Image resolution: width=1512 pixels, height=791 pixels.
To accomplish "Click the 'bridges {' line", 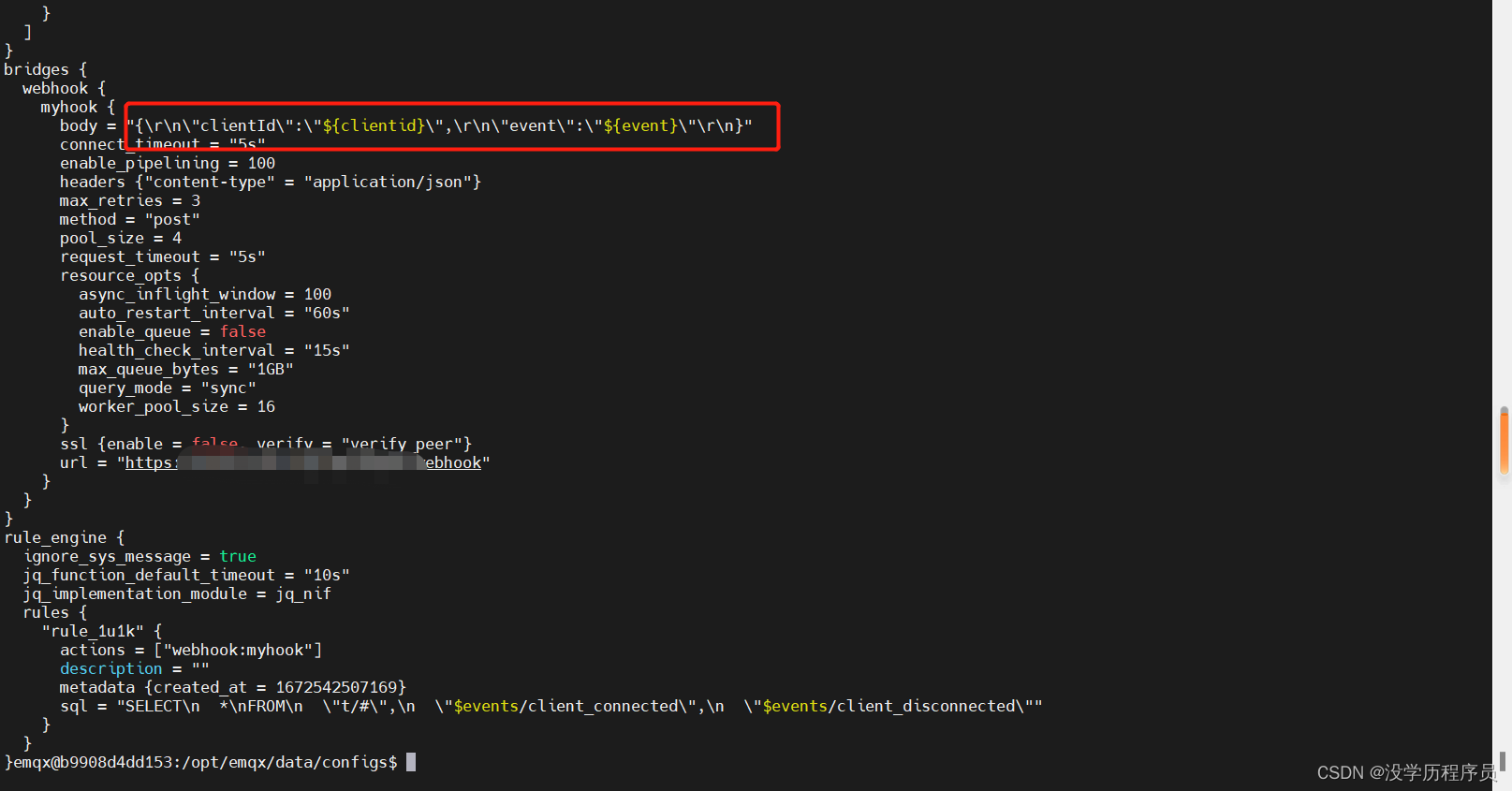I will click(46, 69).
